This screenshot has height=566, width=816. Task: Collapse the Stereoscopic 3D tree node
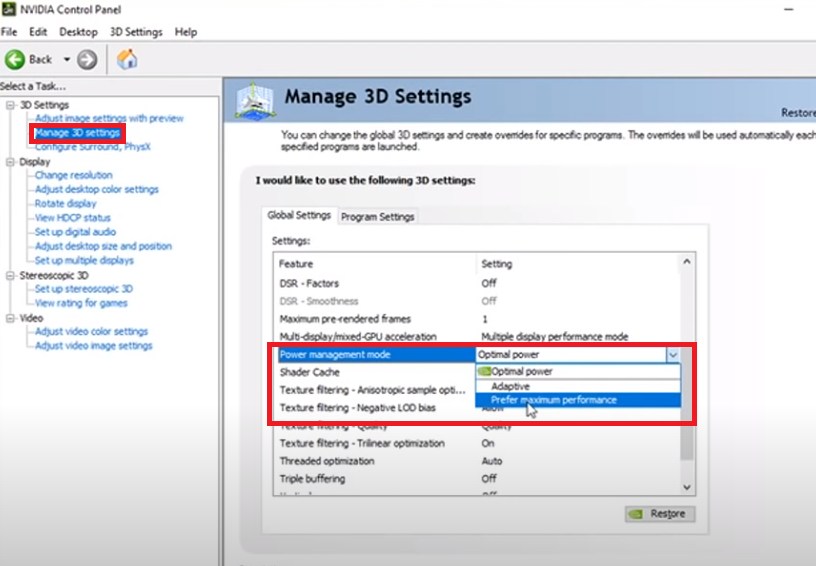(10, 275)
